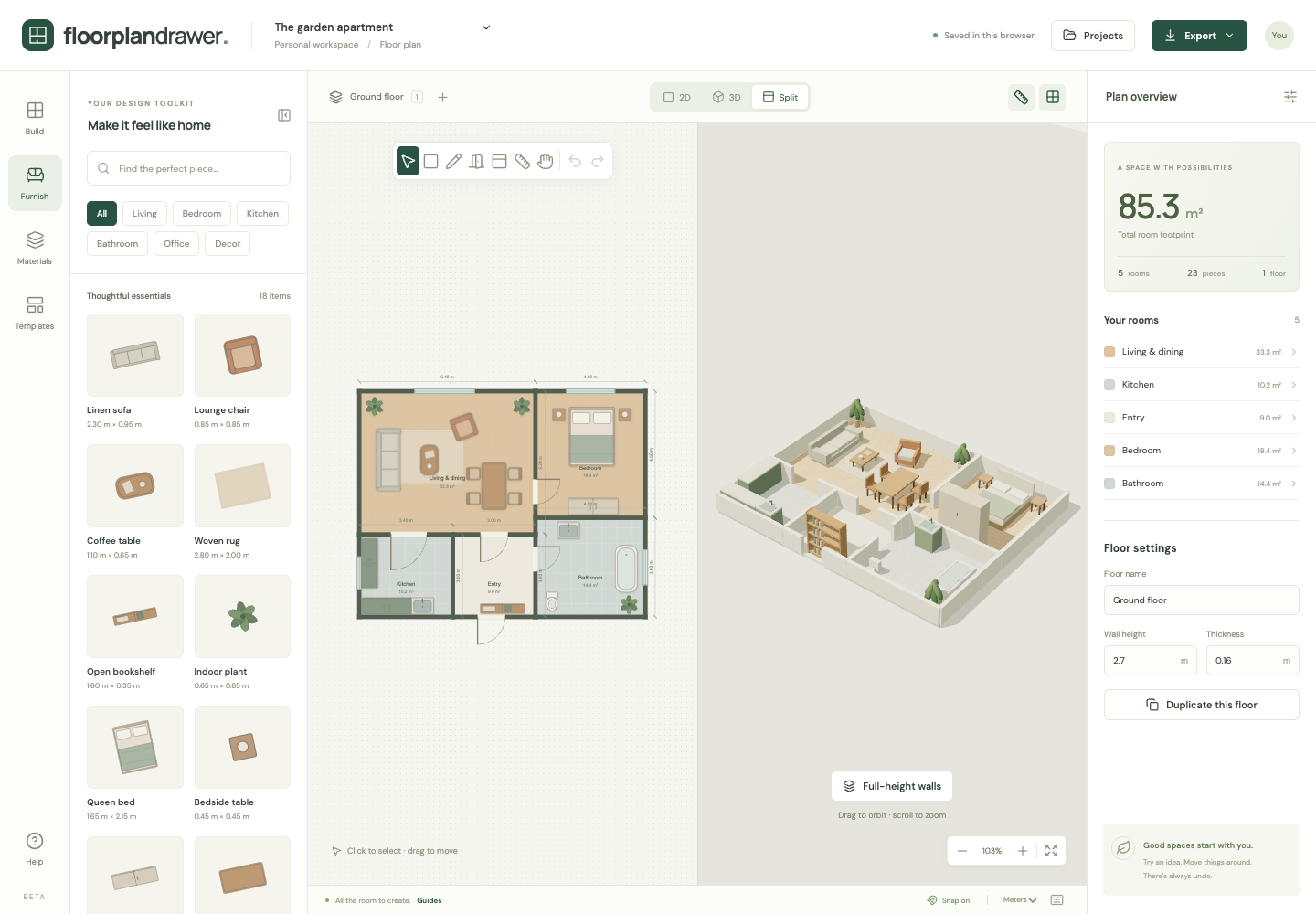The height and width of the screenshot is (914, 1316).
Task: Filter furniture by All category
Action: (x=101, y=214)
